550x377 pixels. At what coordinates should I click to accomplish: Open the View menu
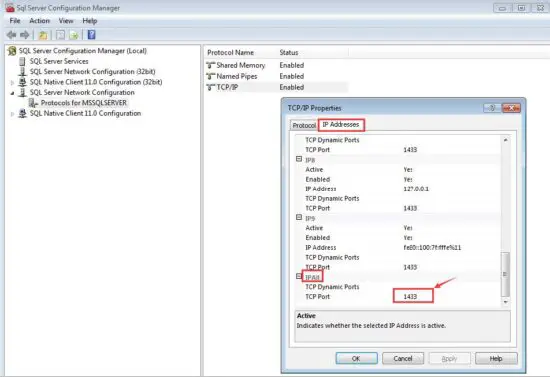pyautogui.click(x=66, y=21)
